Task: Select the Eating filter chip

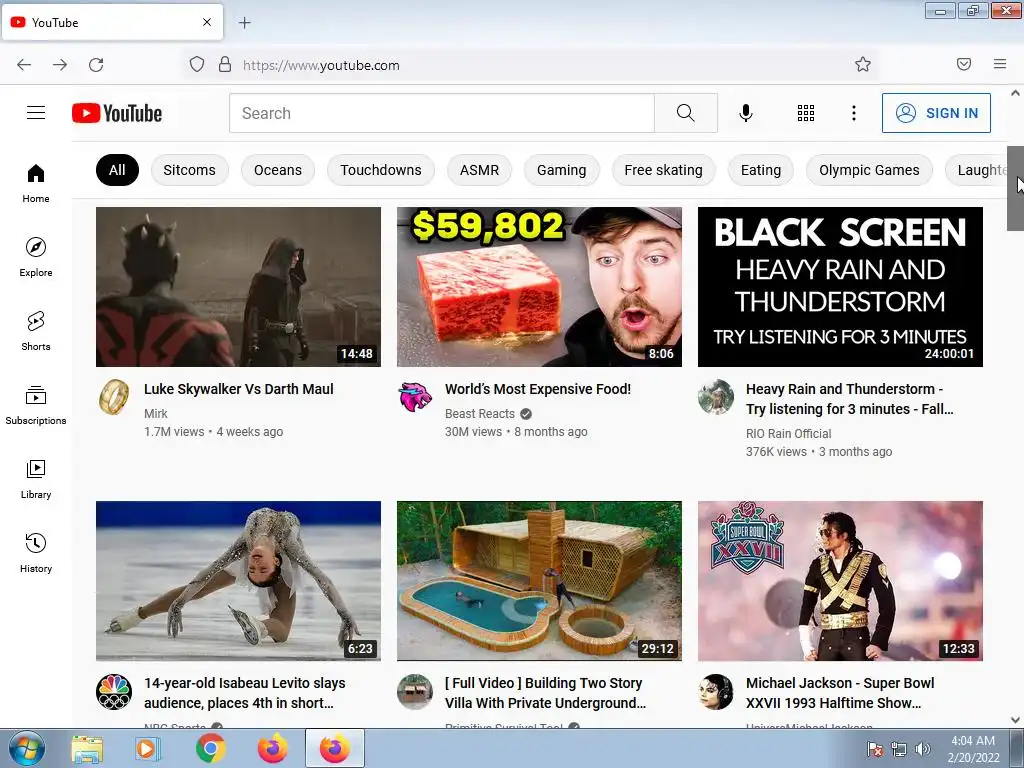Action: pos(761,170)
